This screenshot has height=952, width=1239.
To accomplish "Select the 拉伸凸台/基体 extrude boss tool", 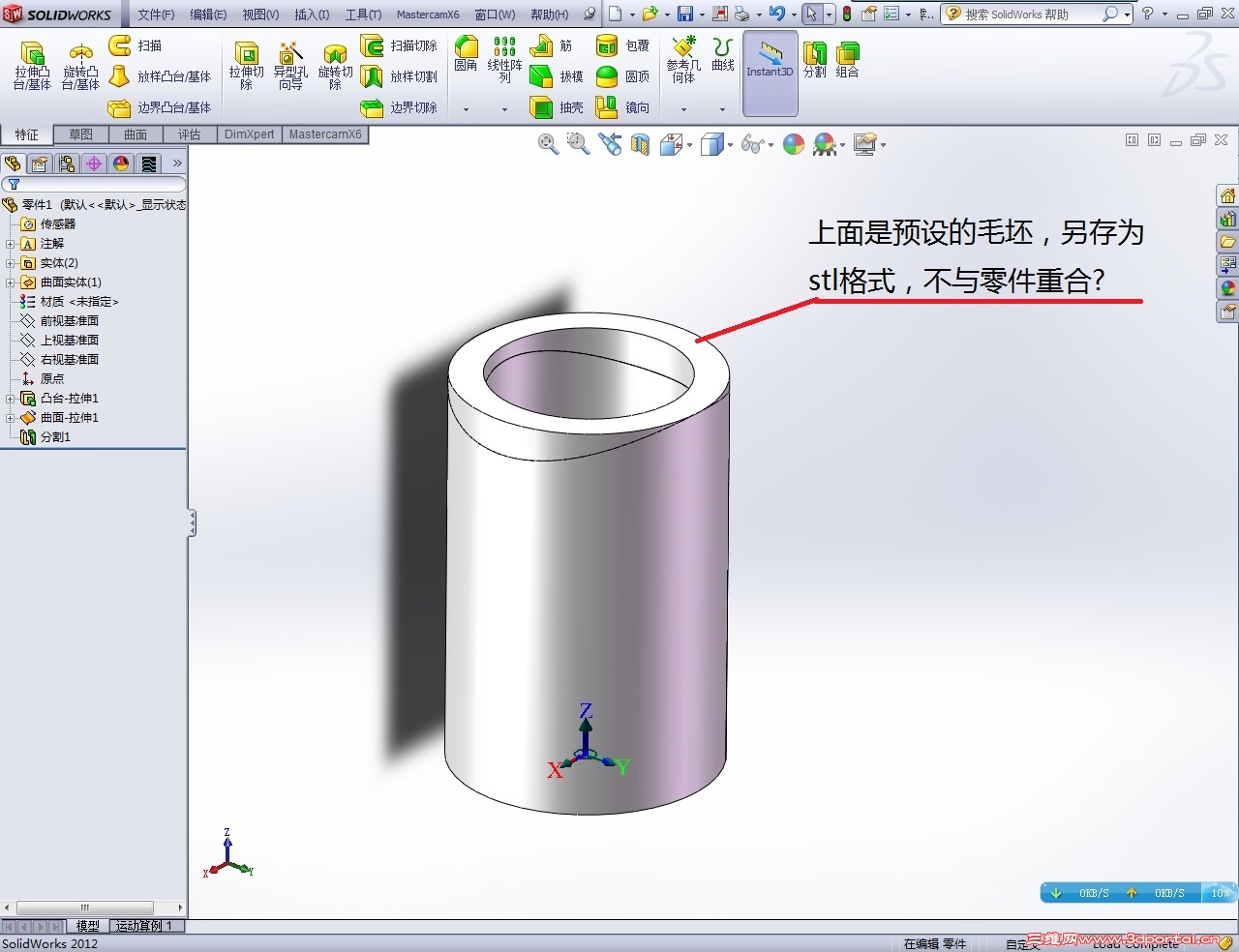I will pyautogui.click(x=32, y=65).
